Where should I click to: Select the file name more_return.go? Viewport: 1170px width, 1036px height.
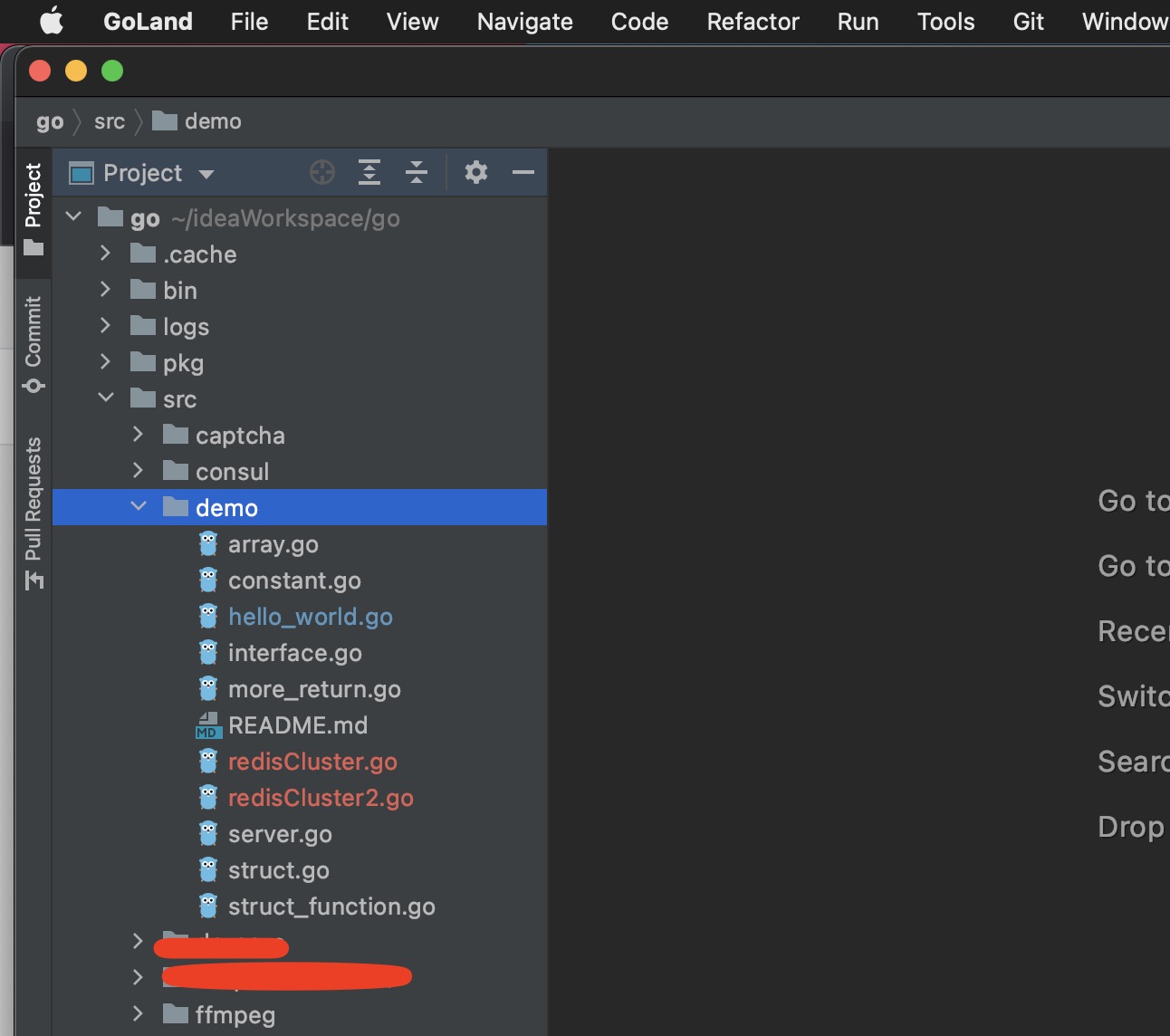314,689
